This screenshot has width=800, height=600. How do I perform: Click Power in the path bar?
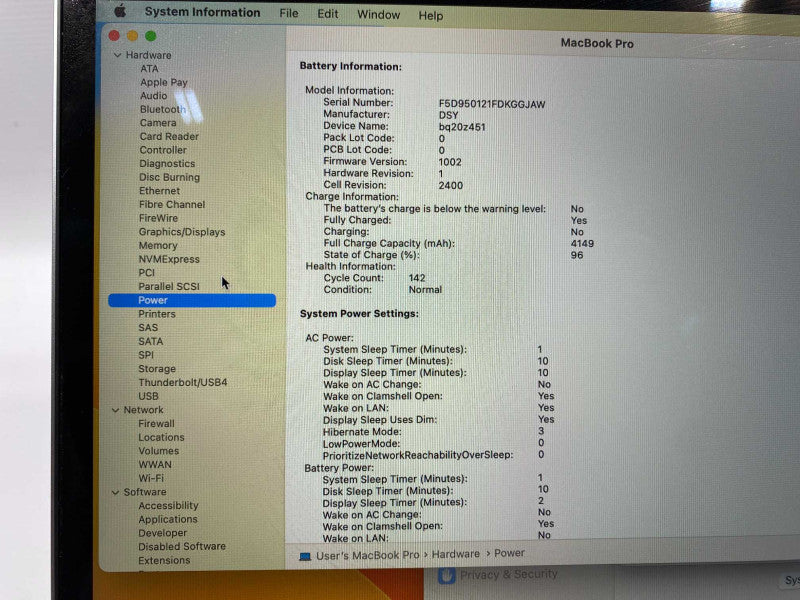tap(509, 553)
